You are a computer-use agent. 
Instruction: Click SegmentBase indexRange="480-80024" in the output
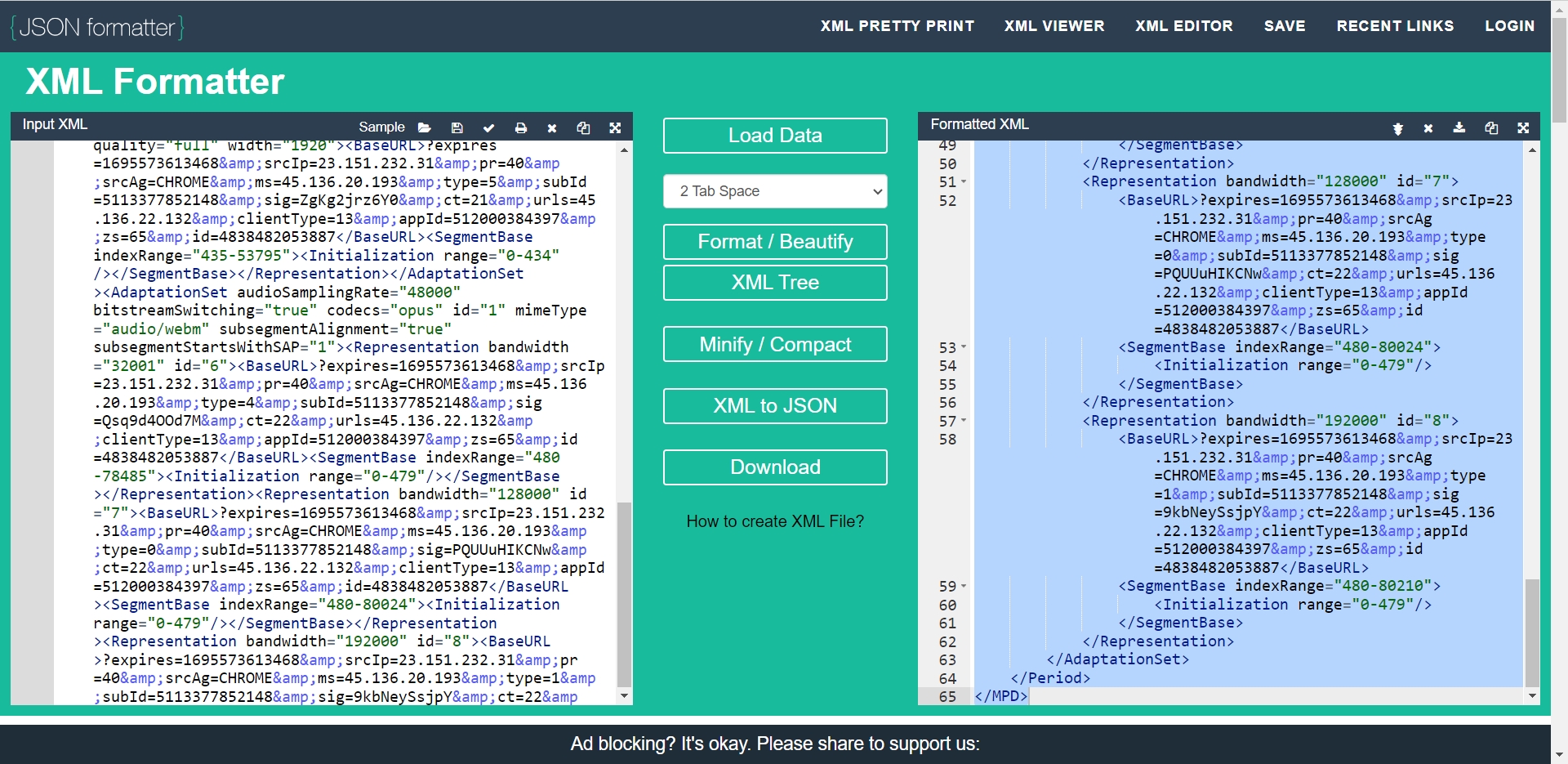pyautogui.click(x=1280, y=347)
